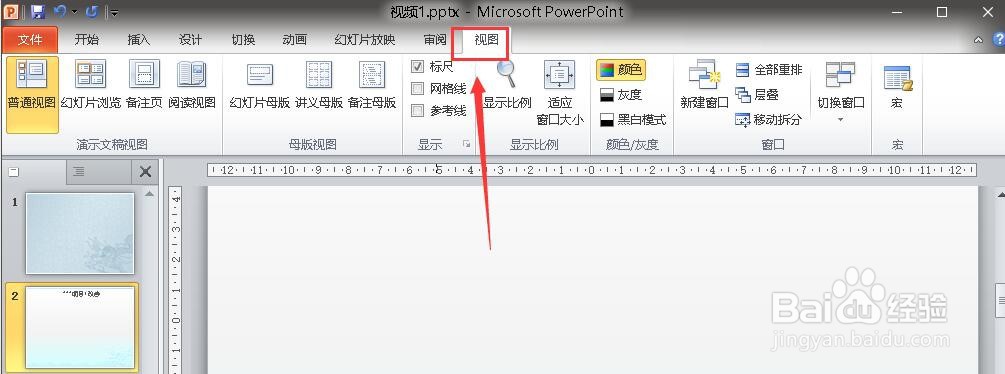
Task: Select Black and White mode (黑白模式)
Action: [633, 120]
